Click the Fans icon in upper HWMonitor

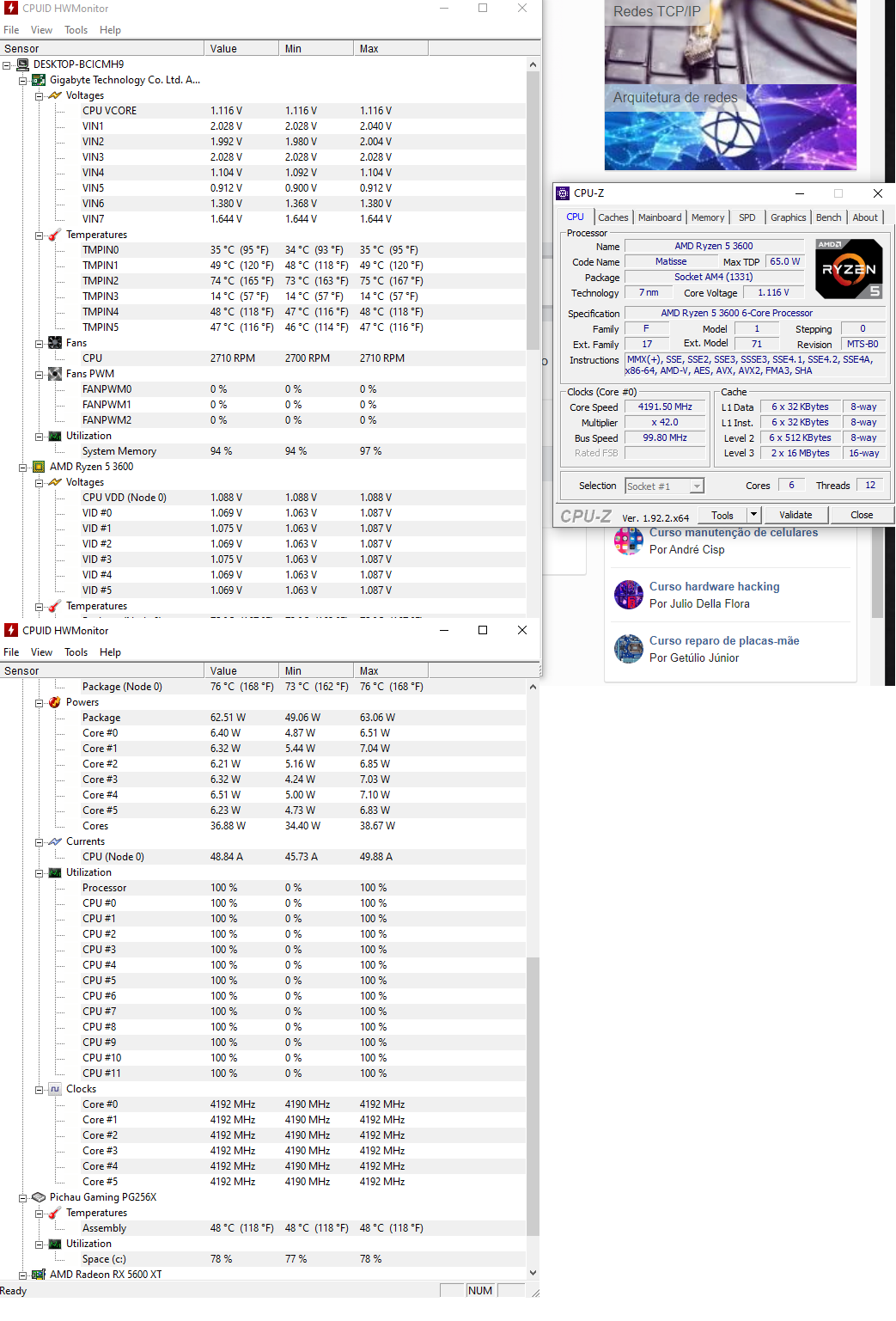[55, 343]
